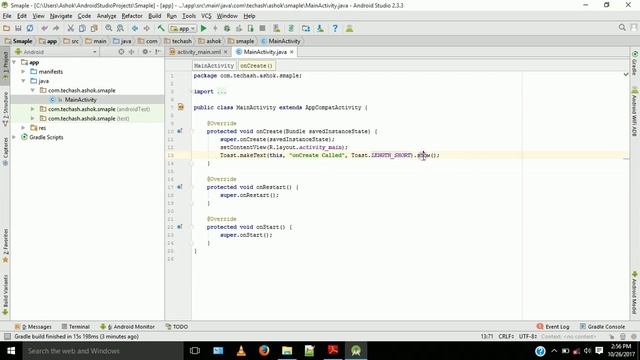The width and height of the screenshot is (640, 360).
Task: Toggle the Structure side panel tab
Action: pos(5,109)
